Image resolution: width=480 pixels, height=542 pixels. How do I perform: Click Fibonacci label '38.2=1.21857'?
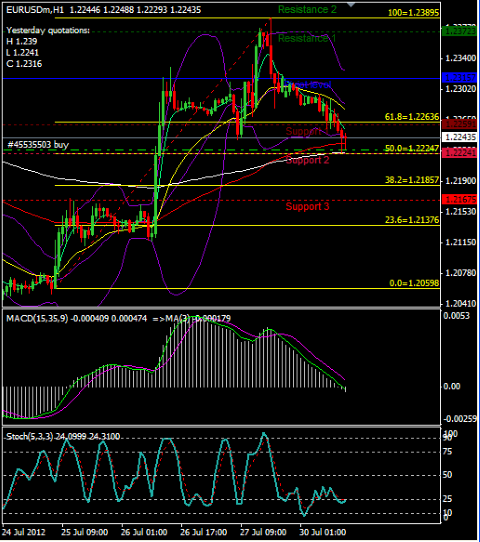click(x=412, y=180)
